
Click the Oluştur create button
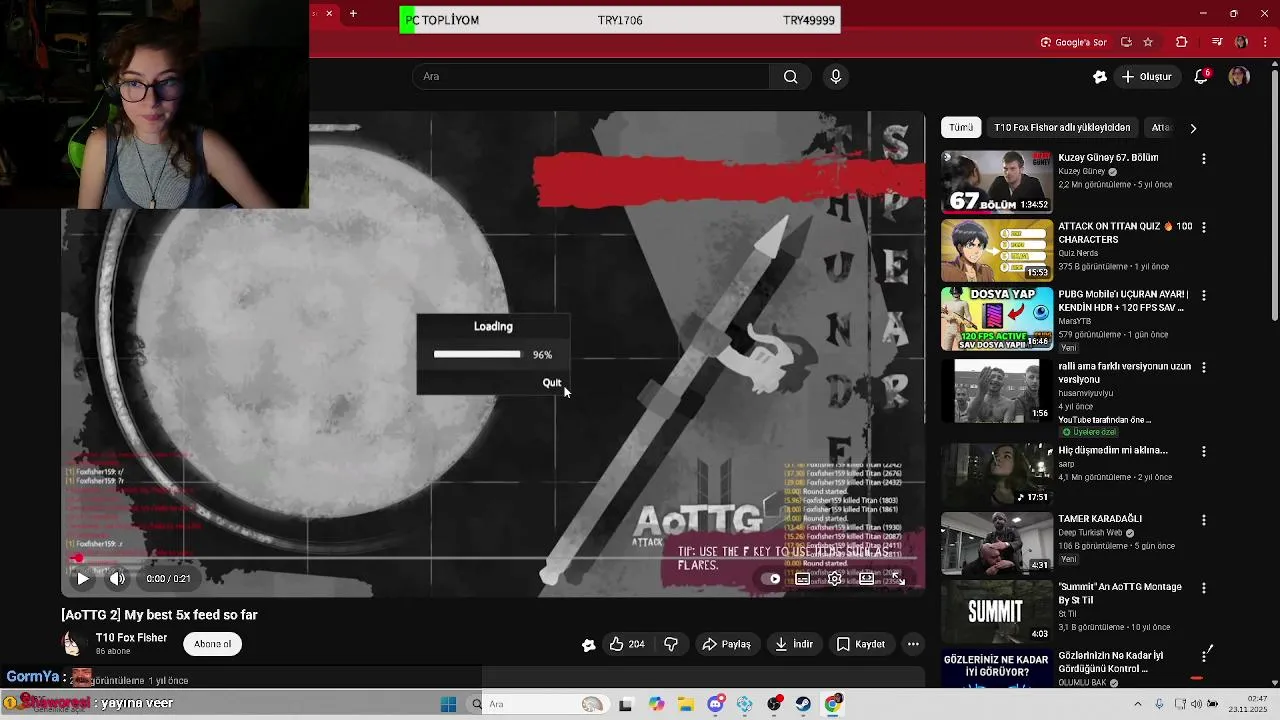click(x=1146, y=76)
